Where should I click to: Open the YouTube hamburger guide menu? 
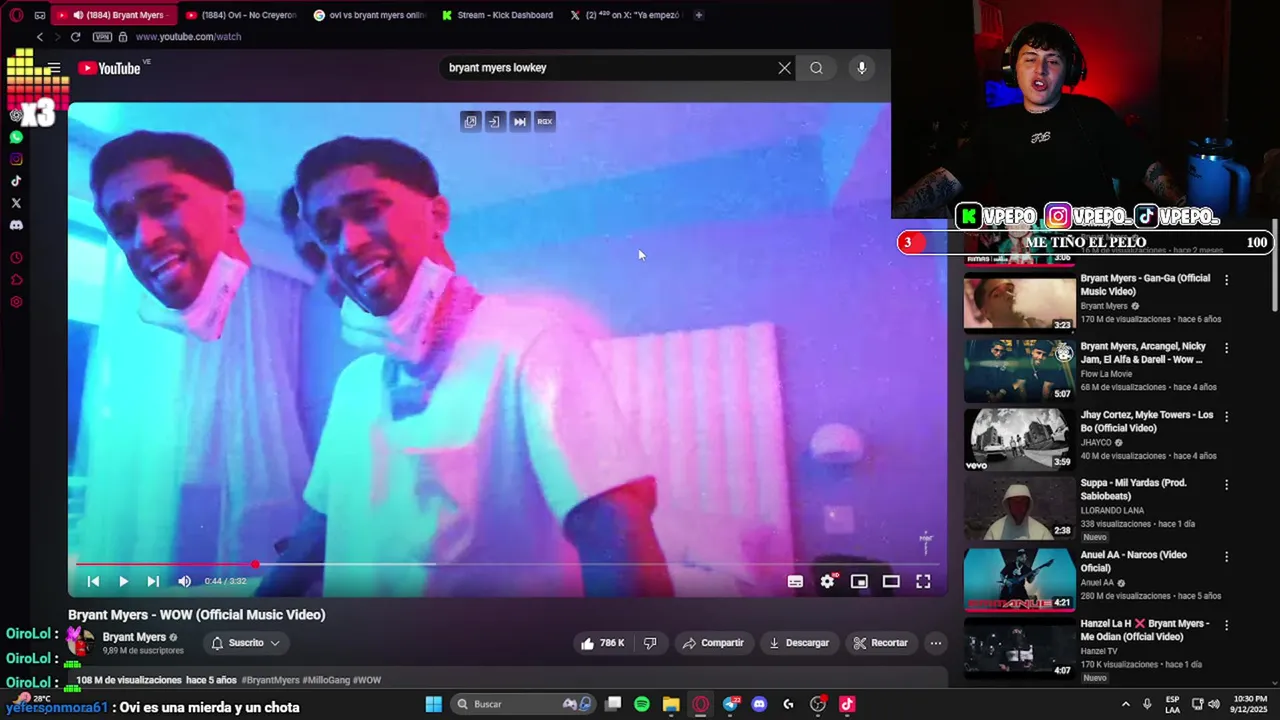coord(54,68)
